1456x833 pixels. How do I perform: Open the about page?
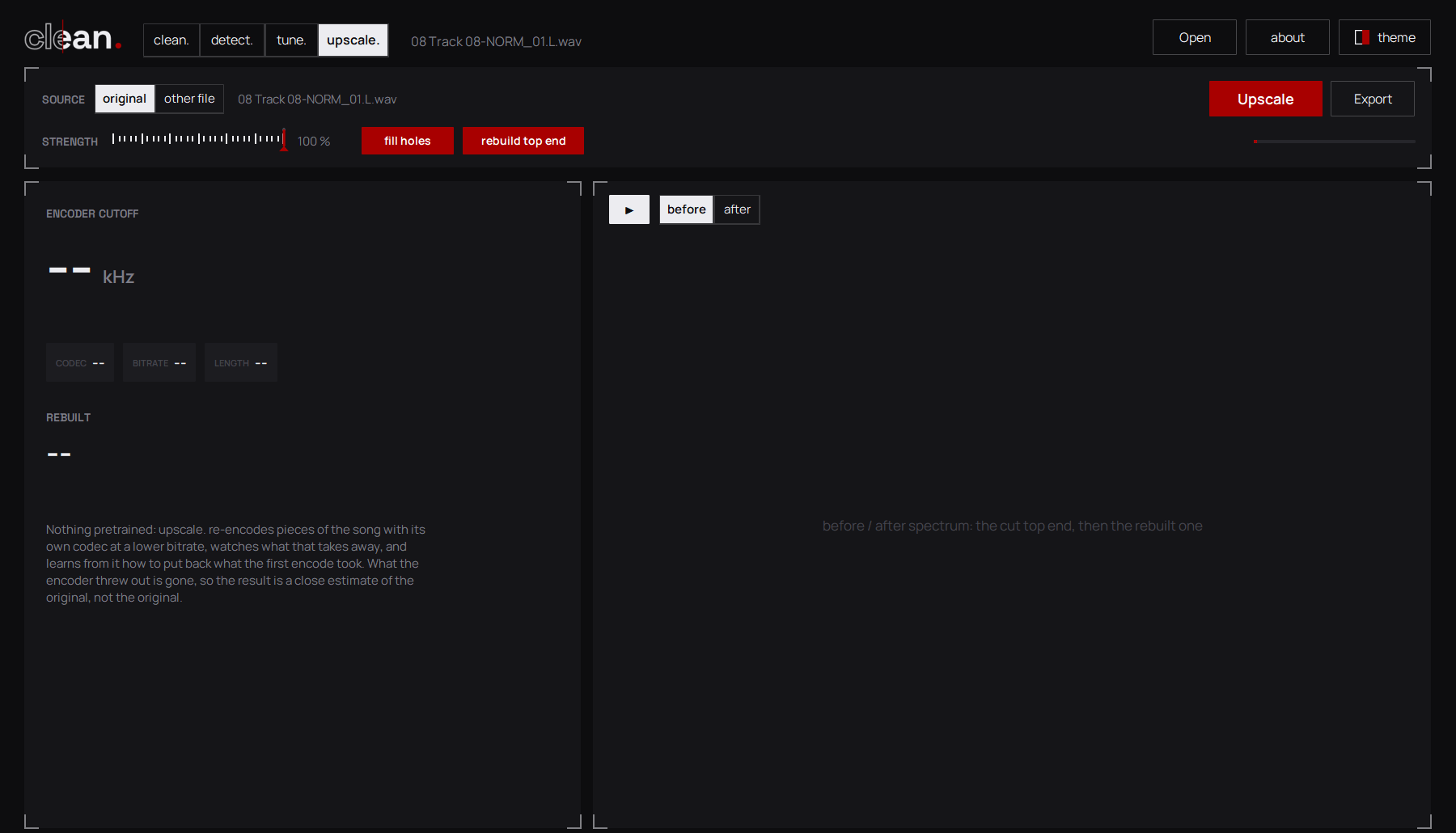coord(1288,37)
